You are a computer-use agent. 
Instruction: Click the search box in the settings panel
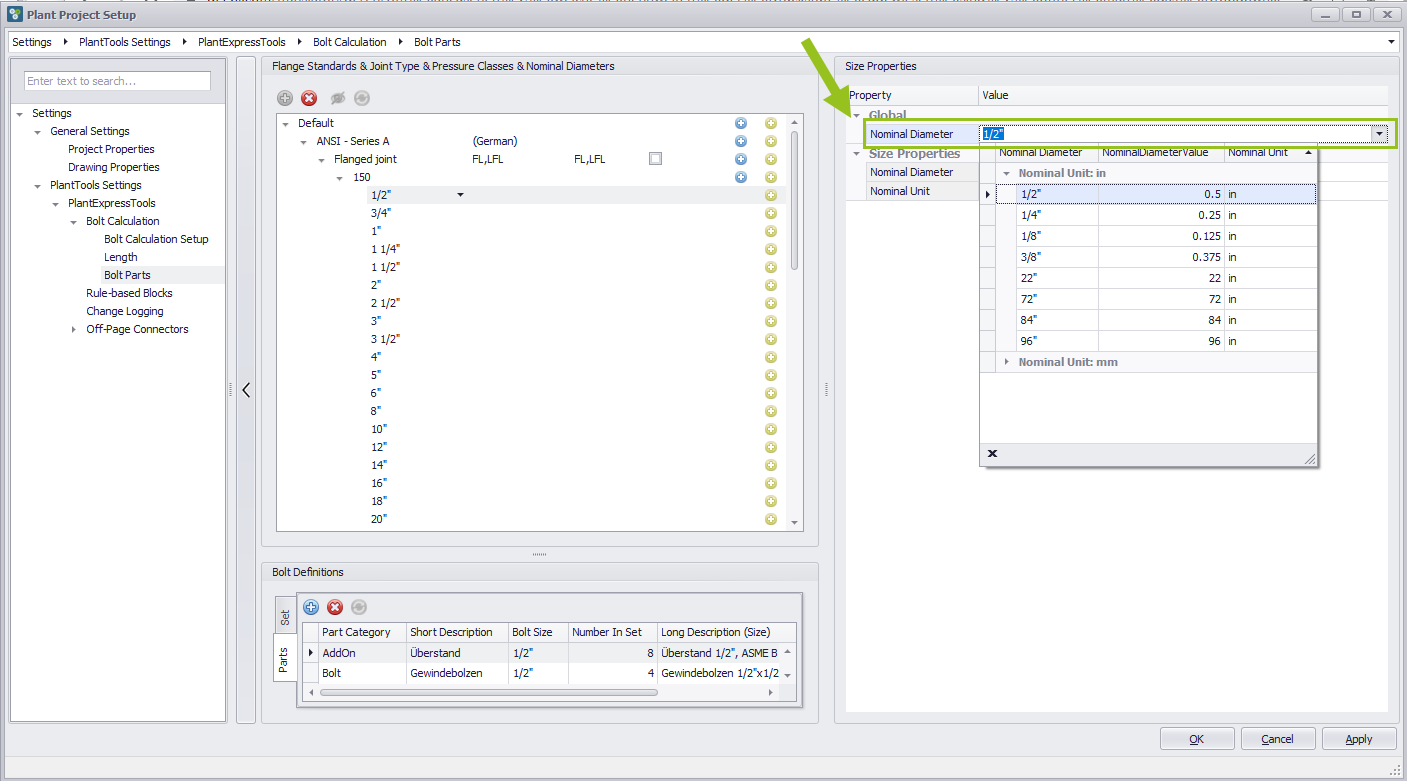pyautogui.click(x=118, y=81)
